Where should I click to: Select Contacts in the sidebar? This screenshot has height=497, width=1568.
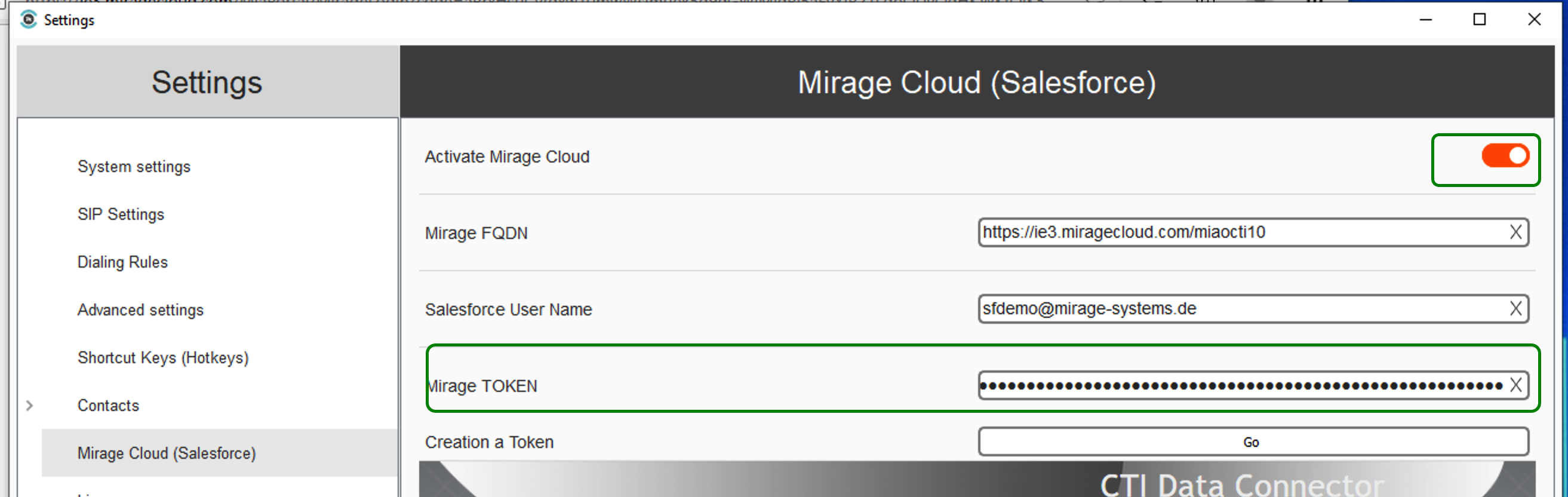(107, 406)
